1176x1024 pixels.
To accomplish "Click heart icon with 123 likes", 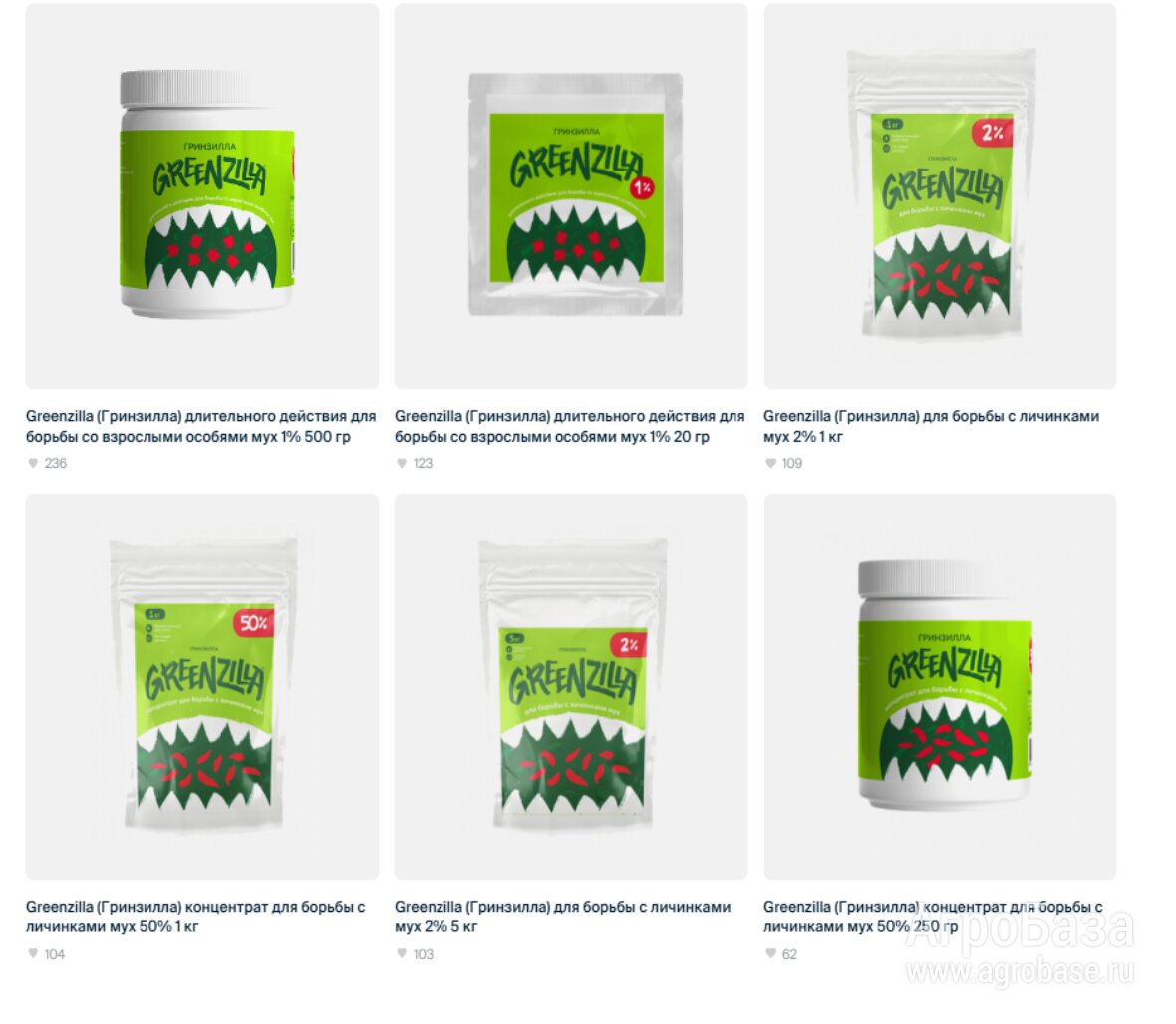I will coord(402,463).
